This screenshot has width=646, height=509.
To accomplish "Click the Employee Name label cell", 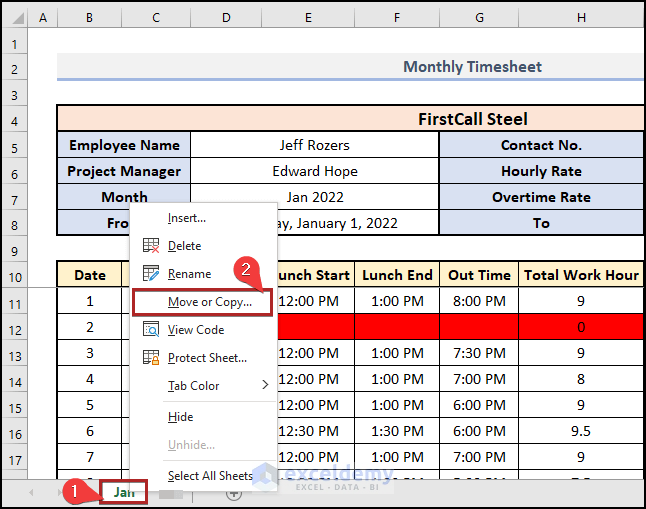I will [124, 145].
